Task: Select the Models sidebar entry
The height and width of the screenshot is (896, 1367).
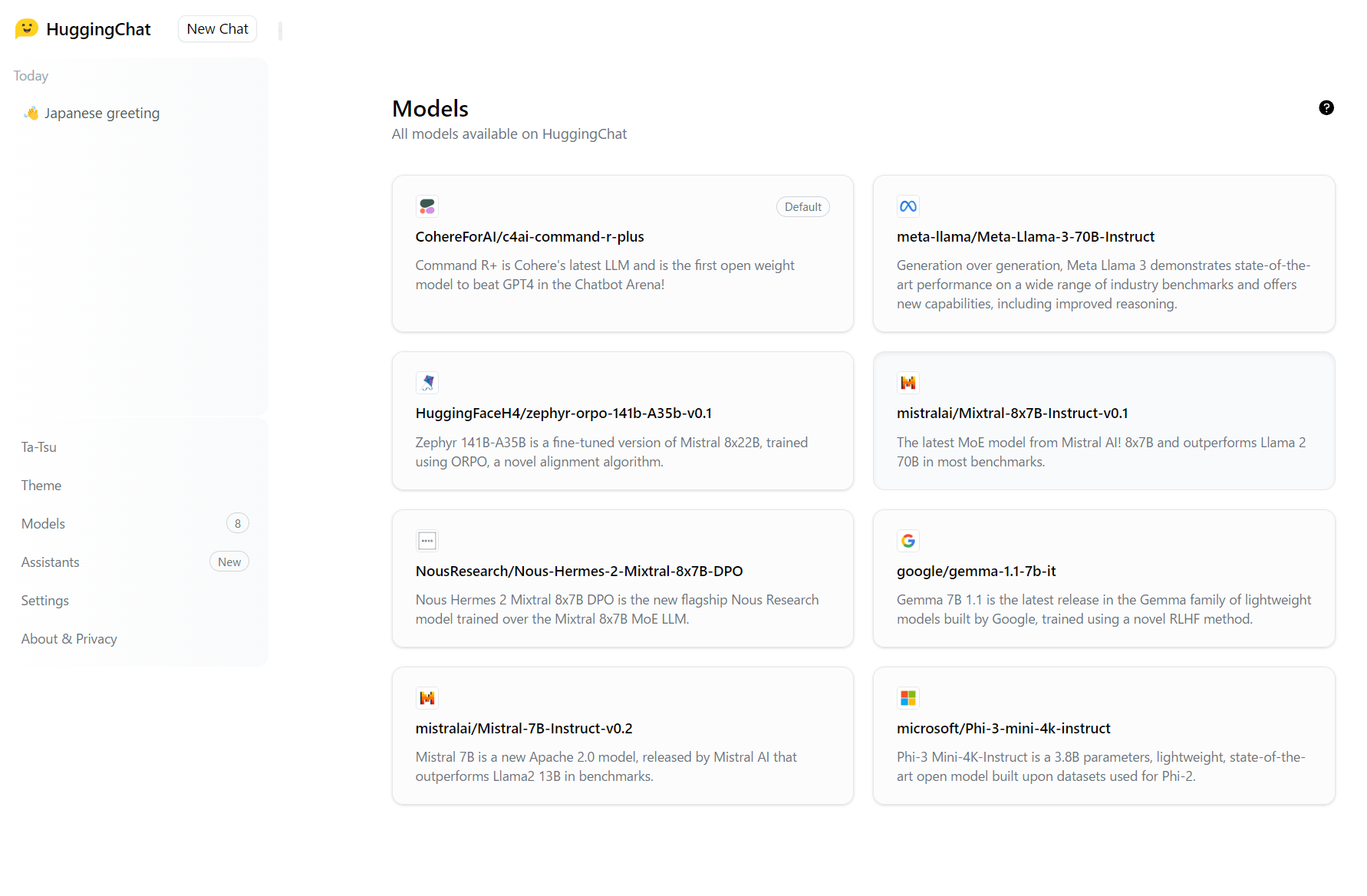Action: [x=43, y=523]
